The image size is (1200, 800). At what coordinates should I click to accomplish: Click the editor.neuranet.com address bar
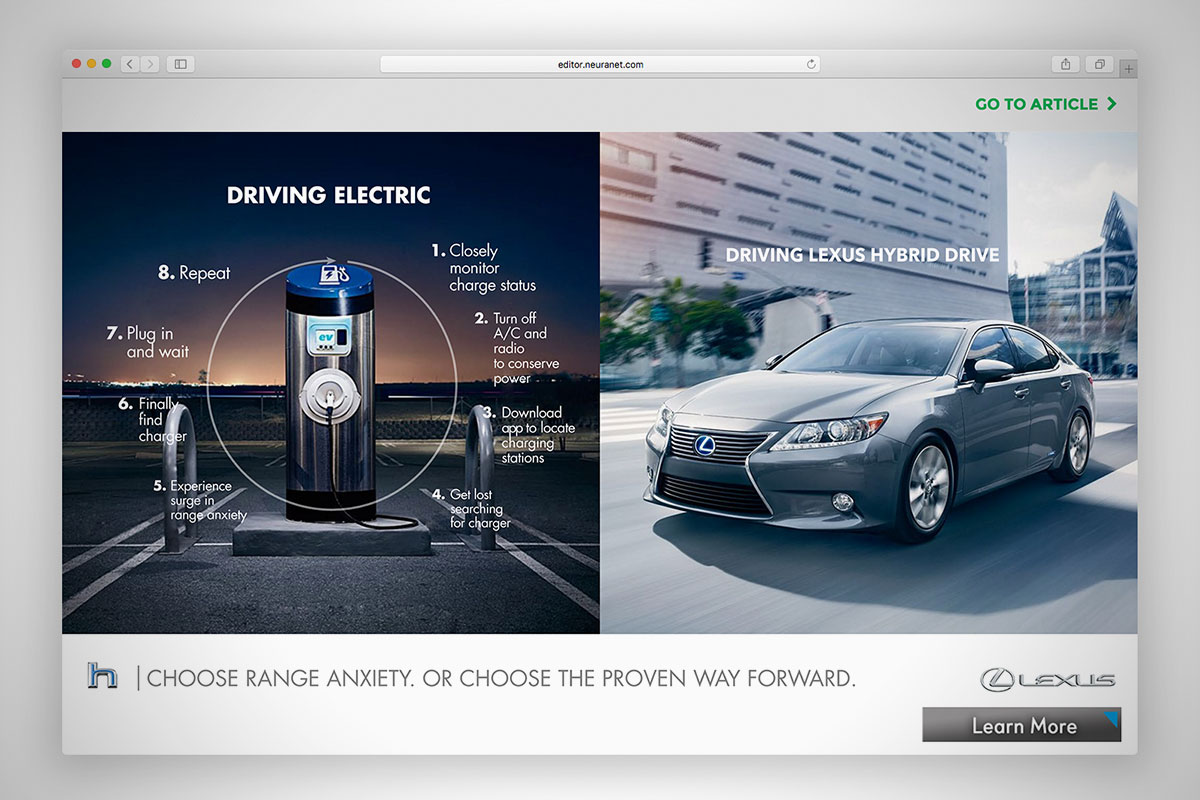pos(600,64)
